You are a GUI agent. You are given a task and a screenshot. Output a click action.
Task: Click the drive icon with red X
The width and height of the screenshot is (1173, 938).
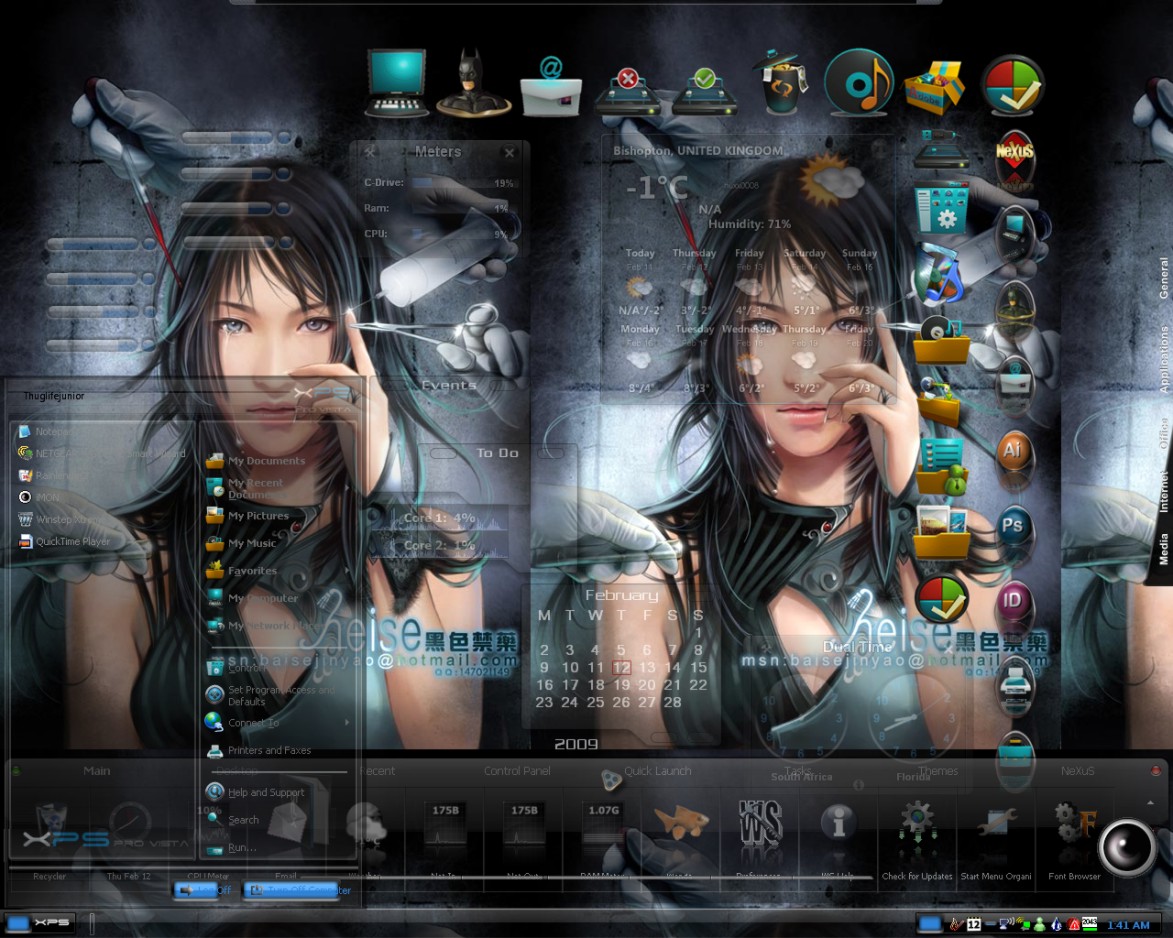628,91
